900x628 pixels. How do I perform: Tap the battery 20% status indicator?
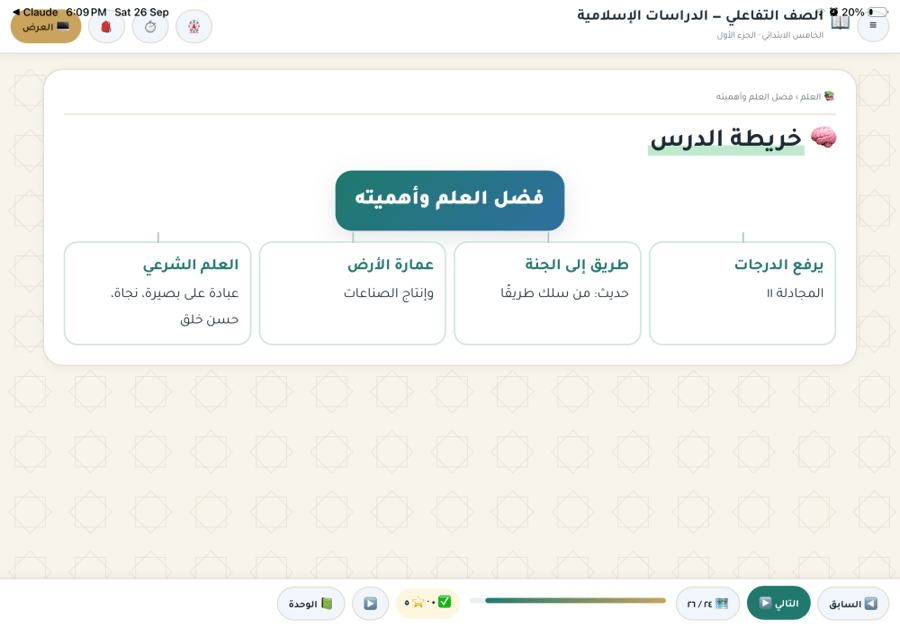click(864, 12)
